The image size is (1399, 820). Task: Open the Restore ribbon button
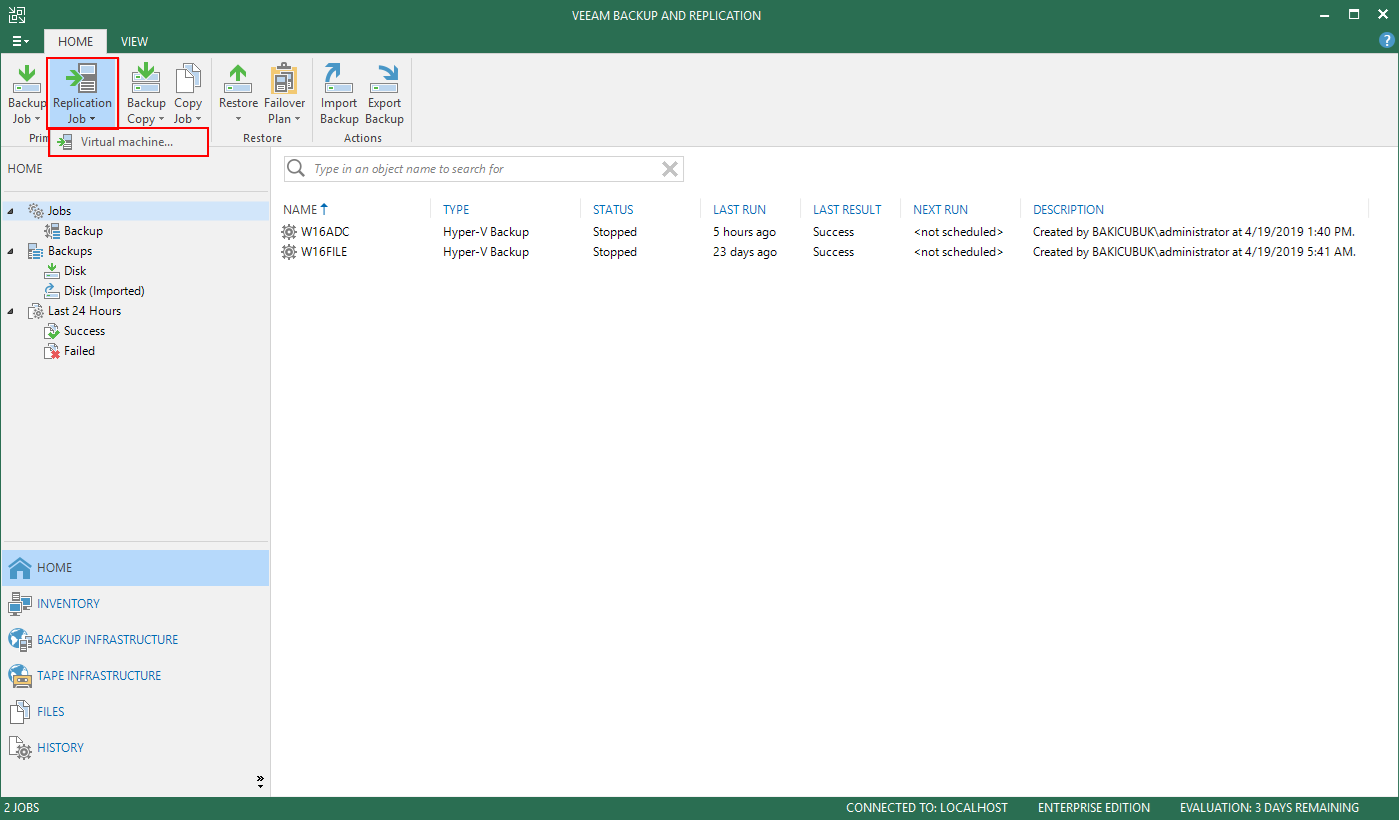coord(238,93)
